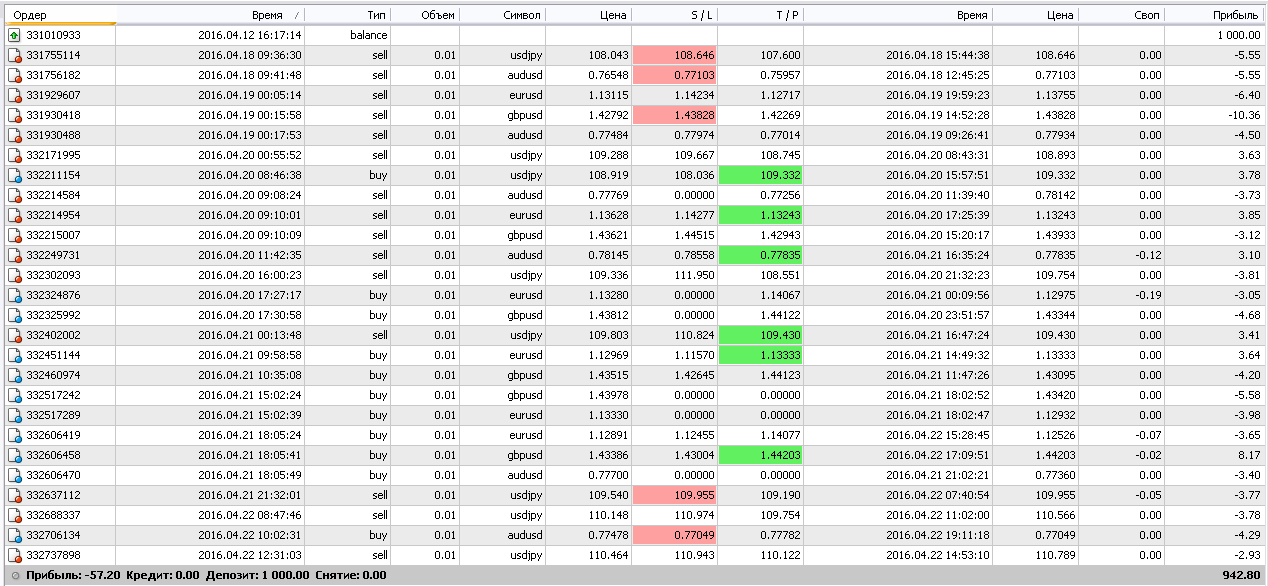Click the red stop-loss cell 109.955
Screen dimensions: 1268x586
pos(674,495)
